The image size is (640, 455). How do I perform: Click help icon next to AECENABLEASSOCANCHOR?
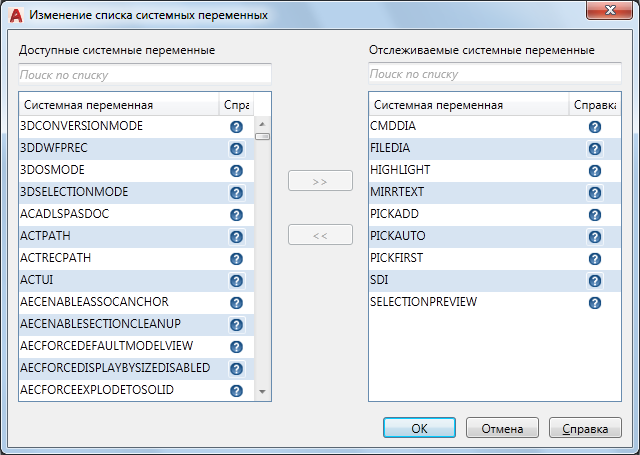tap(237, 302)
